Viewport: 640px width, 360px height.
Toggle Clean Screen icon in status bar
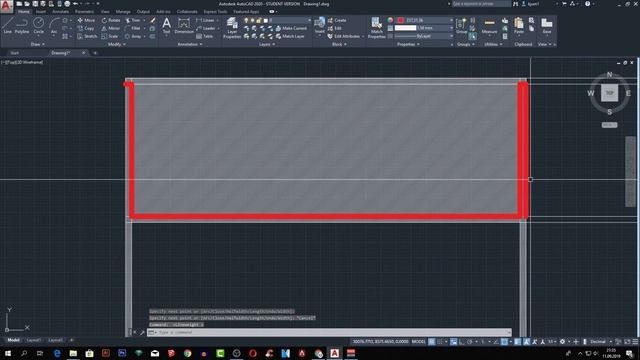tap(627, 342)
